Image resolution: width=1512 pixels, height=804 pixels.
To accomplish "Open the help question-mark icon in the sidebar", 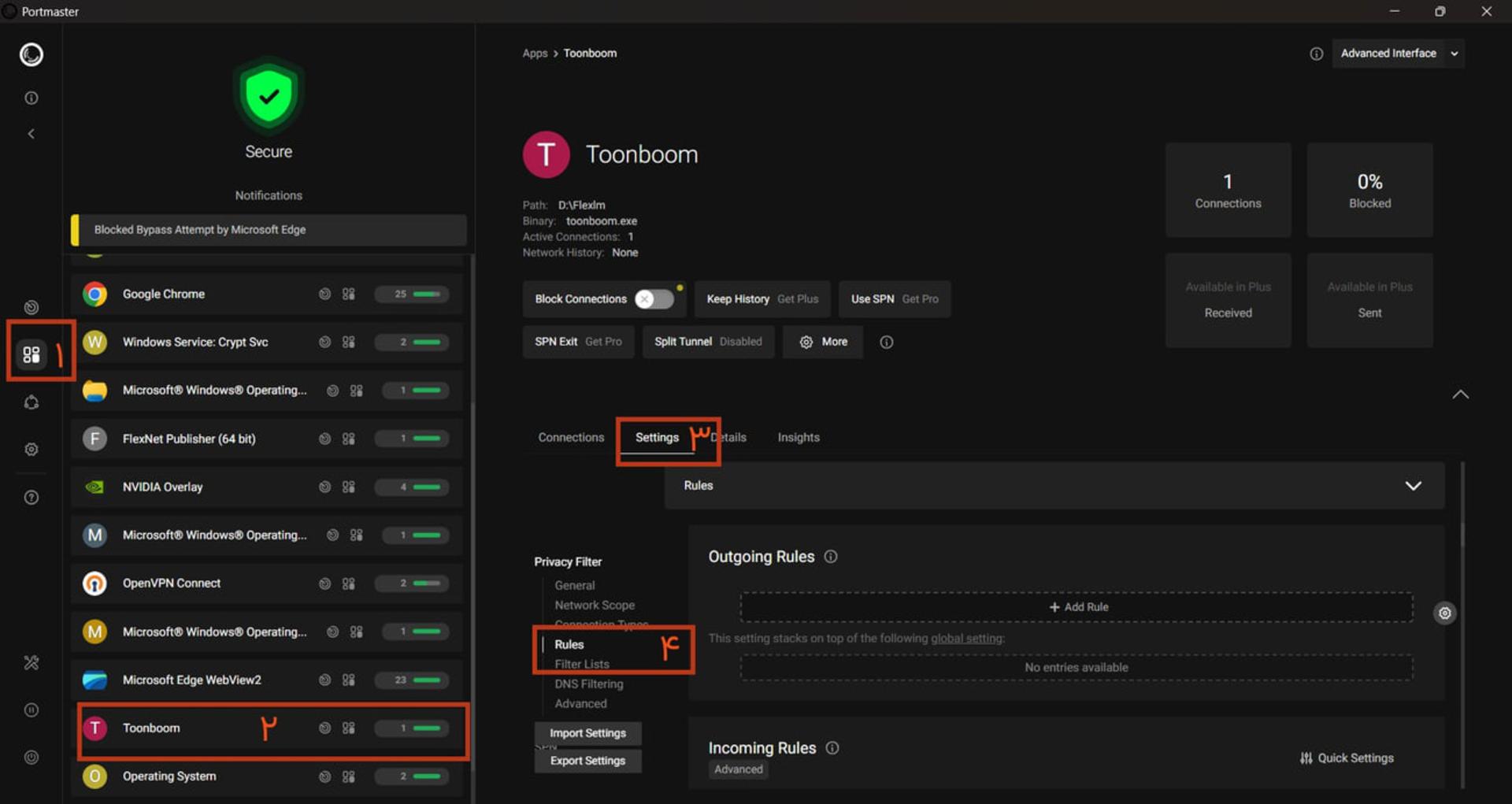I will click(31, 498).
